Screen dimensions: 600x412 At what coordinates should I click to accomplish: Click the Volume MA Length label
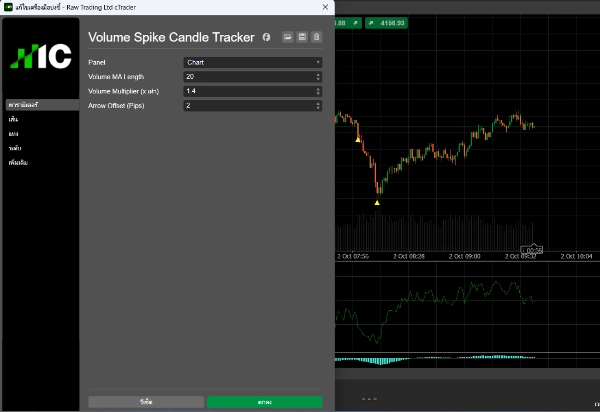pyautogui.click(x=116, y=77)
